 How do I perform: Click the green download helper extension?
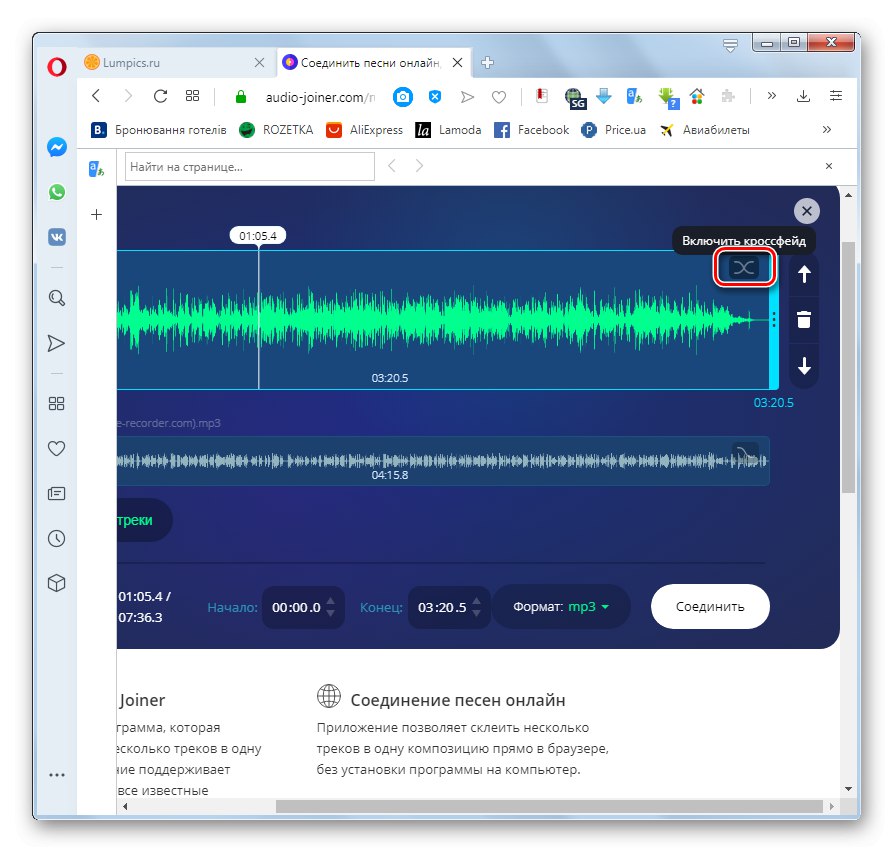tap(668, 98)
